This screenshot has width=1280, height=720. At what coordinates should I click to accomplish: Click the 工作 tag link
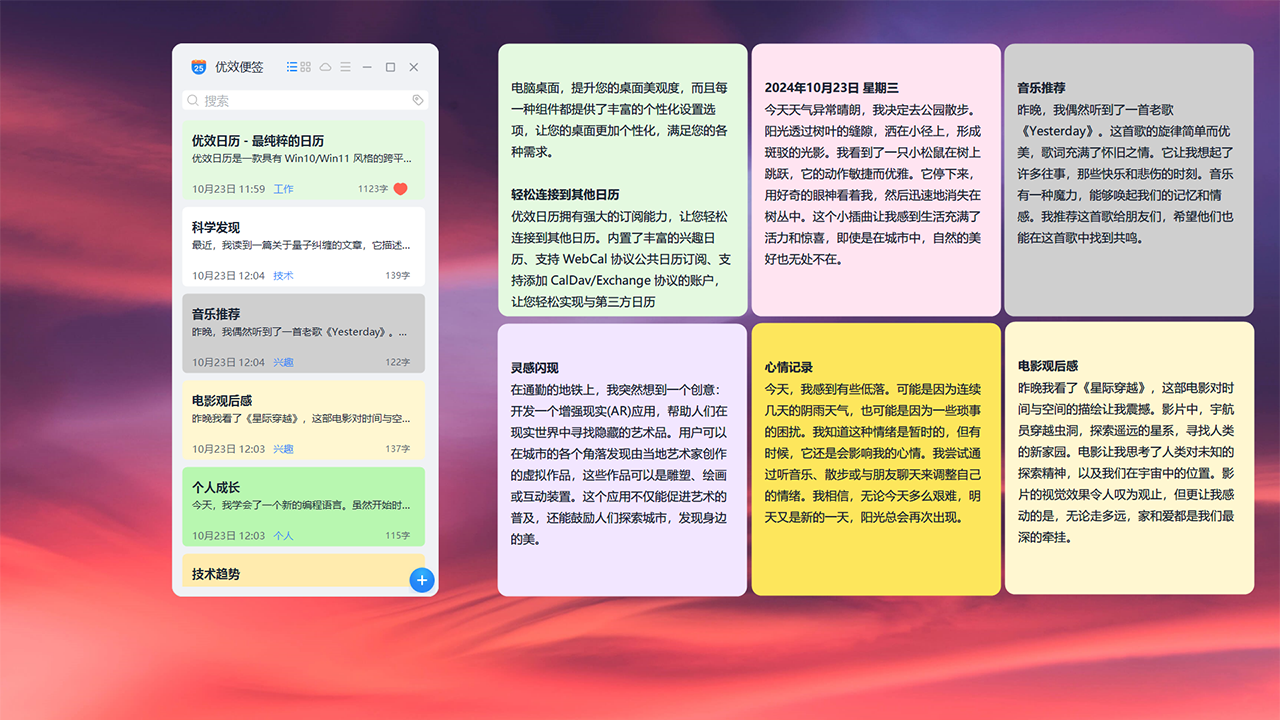283,189
